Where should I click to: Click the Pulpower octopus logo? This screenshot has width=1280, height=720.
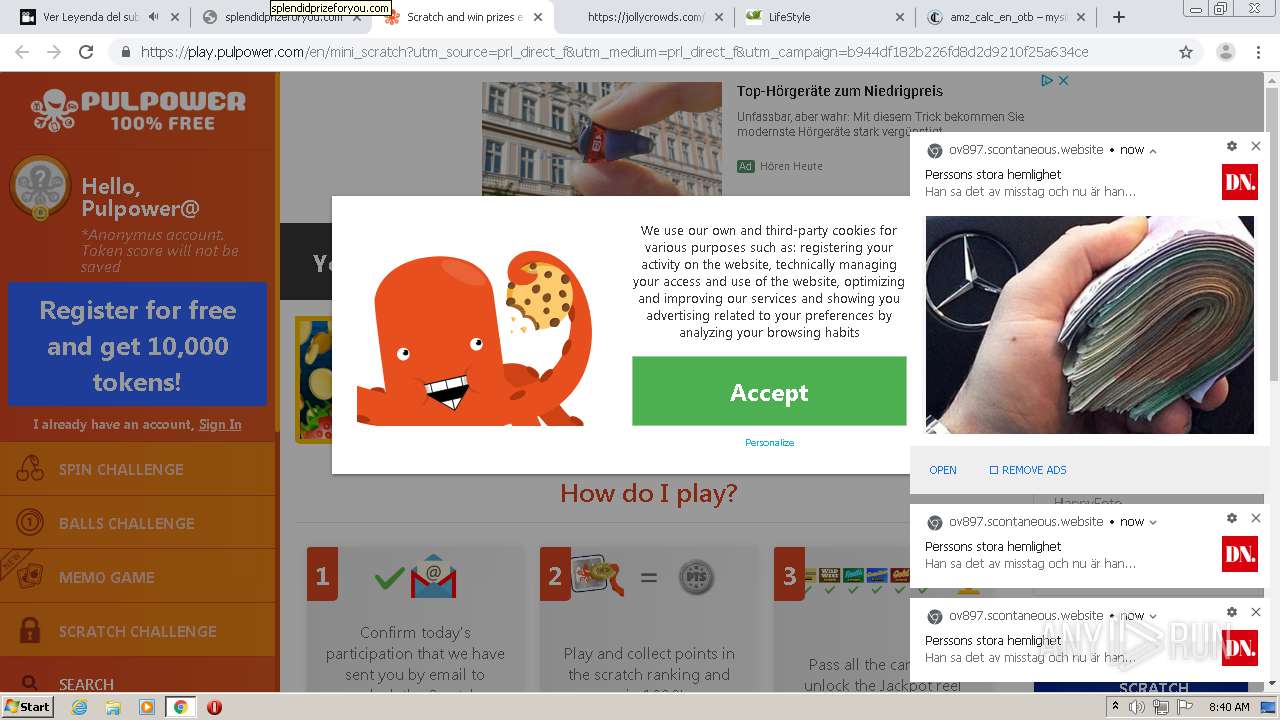tap(54, 109)
